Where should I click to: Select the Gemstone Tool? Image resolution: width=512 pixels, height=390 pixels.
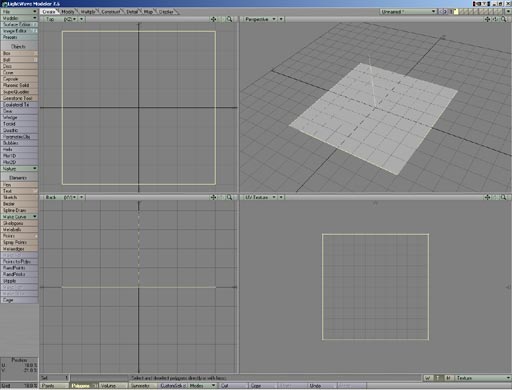(x=19, y=98)
